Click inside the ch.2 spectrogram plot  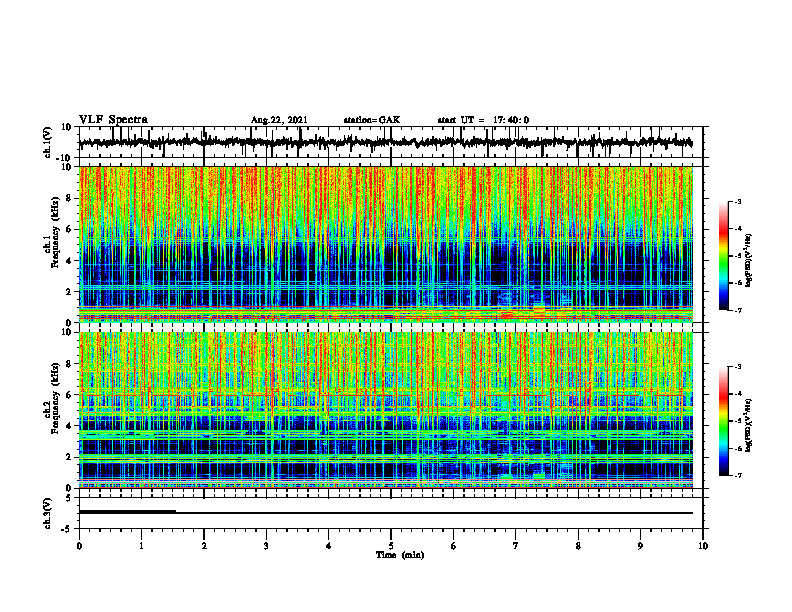pyautogui.click(x=386, y=410)
